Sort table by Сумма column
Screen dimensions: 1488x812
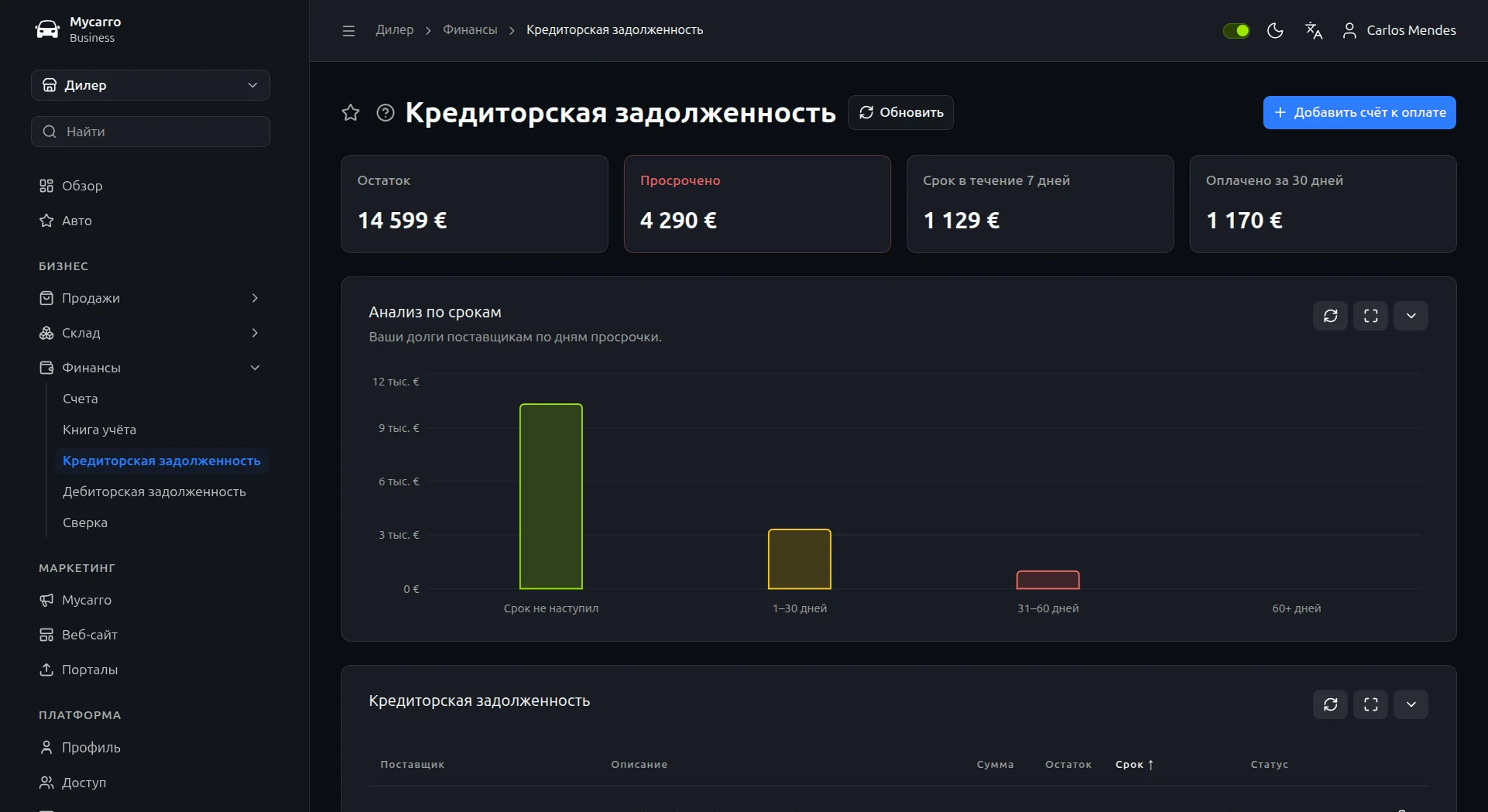click(995, 765)
